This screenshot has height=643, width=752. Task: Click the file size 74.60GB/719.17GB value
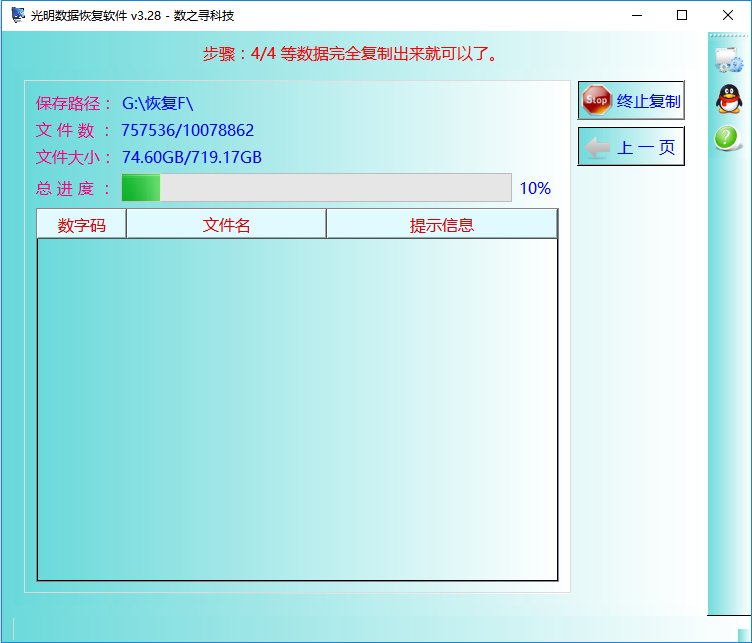pos(192,157)
